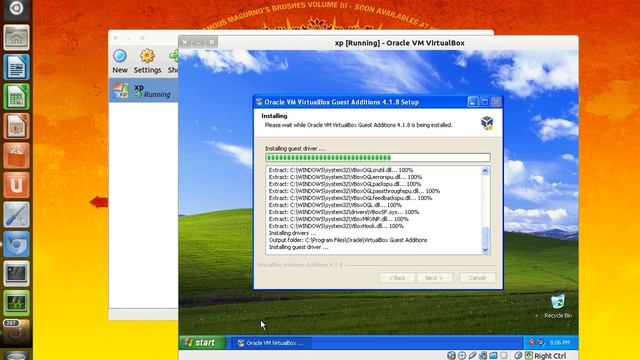Launch Chromium browser from the launcher
This screenshot has height=360, width=640.
click(16, 244)
